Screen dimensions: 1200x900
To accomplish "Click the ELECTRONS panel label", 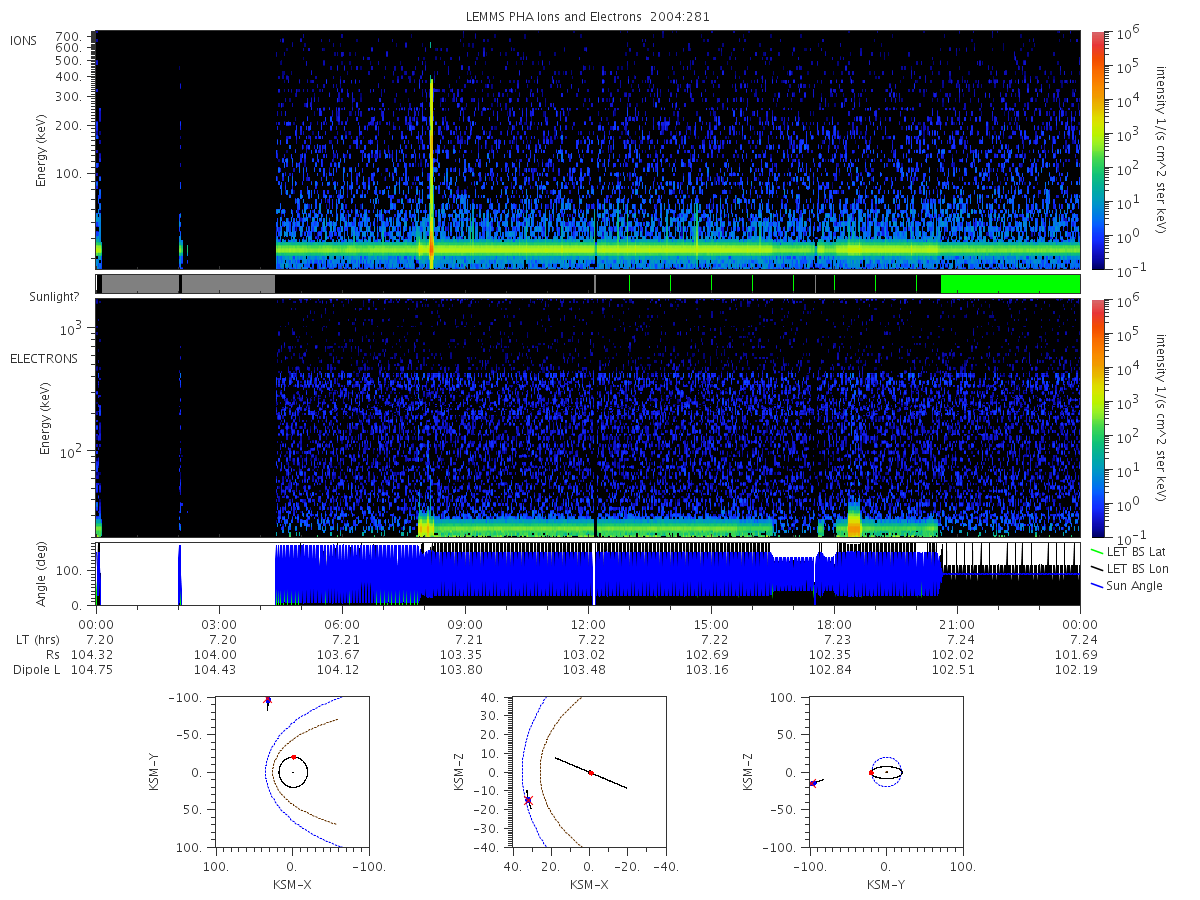I will tap(44, 358).
